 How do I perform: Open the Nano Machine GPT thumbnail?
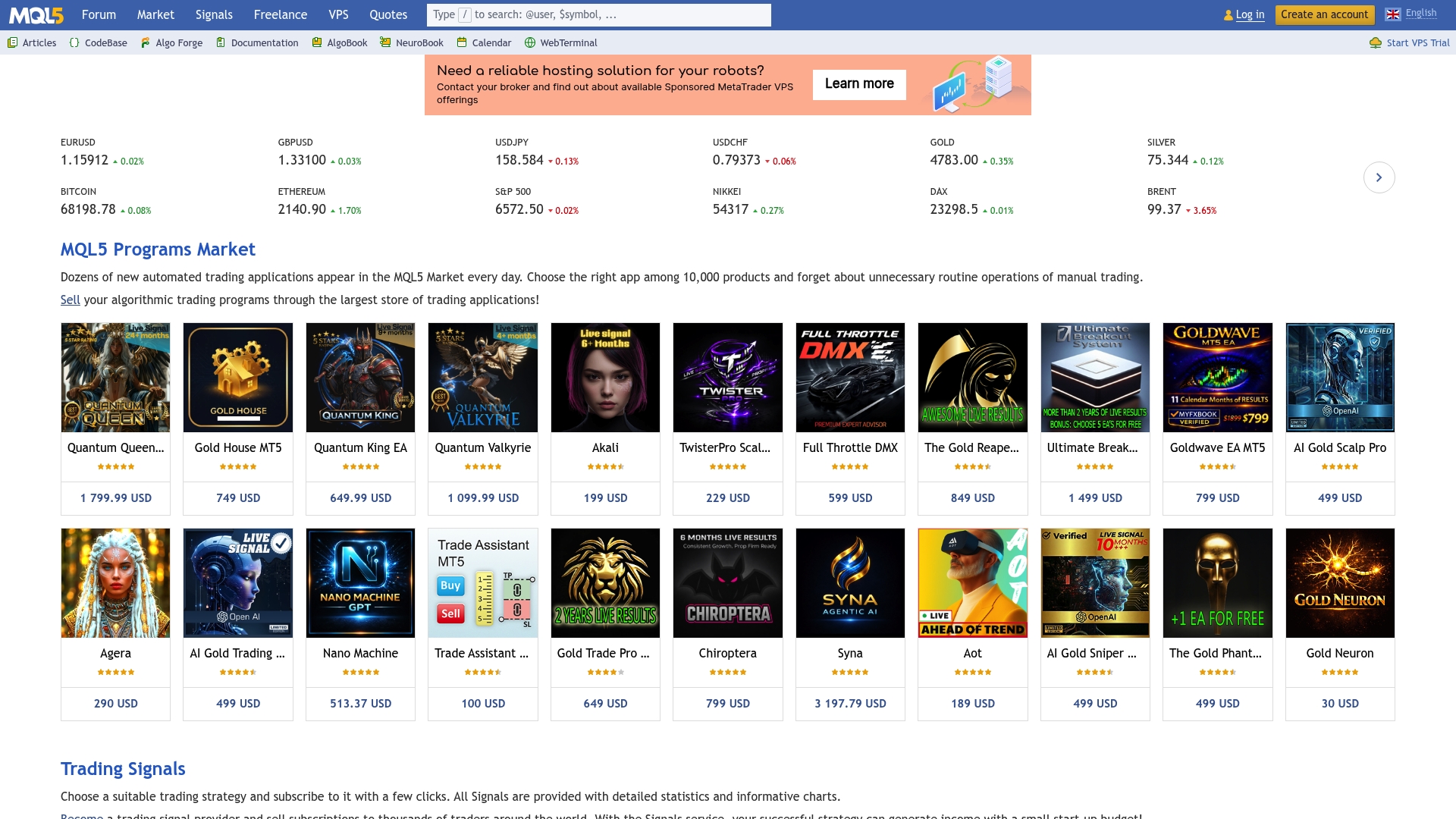(360, 583)
